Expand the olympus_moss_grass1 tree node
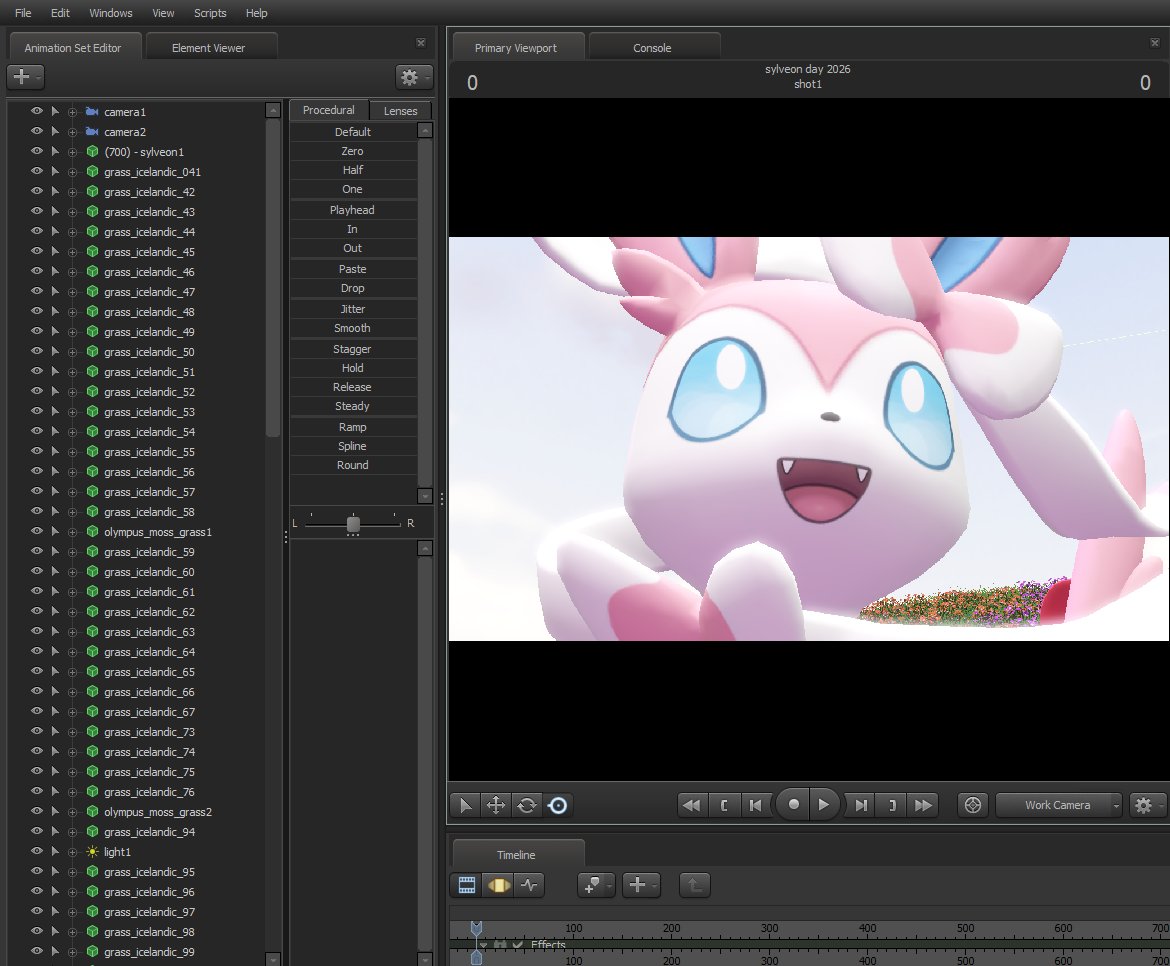This screenshot has width=1170, height=966. pos(72,533)
